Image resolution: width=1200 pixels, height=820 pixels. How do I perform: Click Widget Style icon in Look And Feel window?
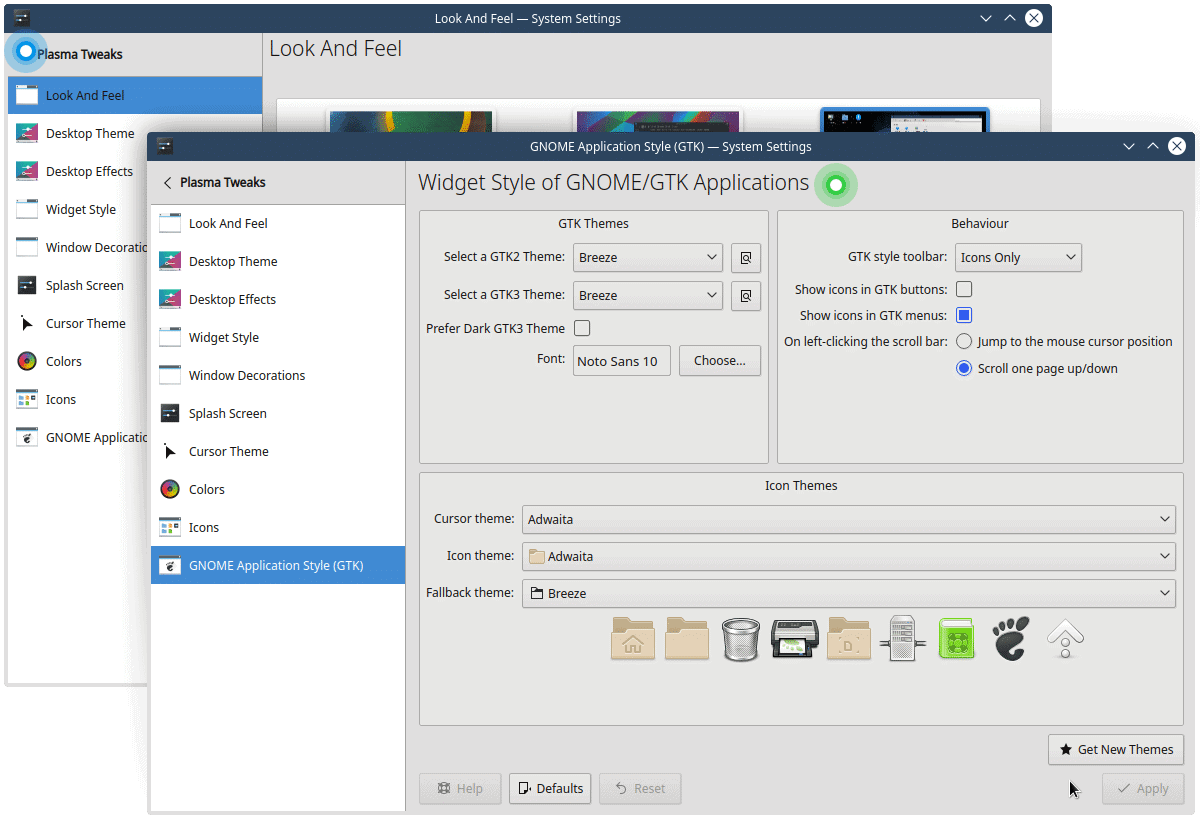pyautogui.click(x=27, y=209)
